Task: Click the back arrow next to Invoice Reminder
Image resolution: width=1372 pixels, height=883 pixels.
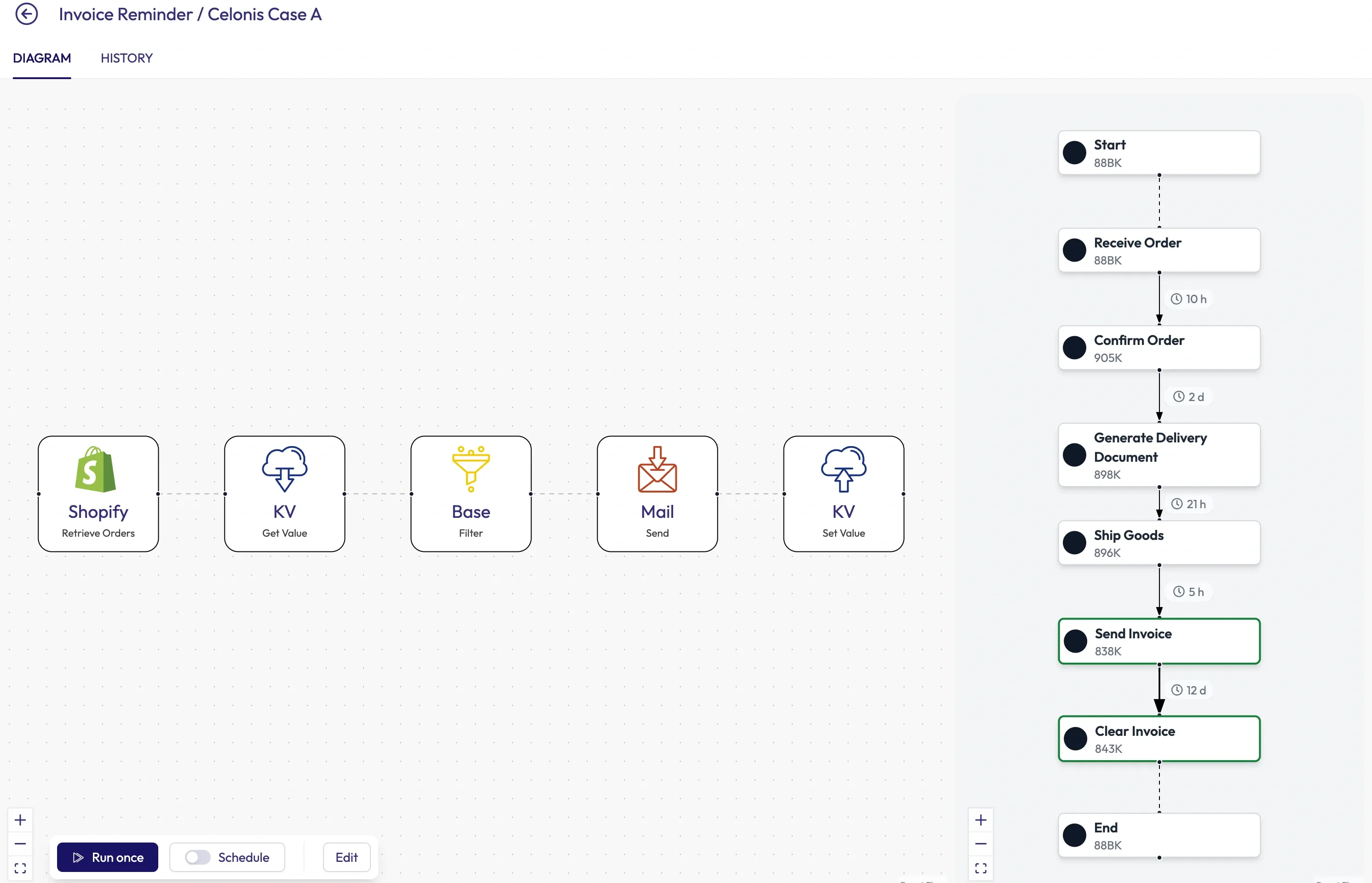Action: click(27, 14)
